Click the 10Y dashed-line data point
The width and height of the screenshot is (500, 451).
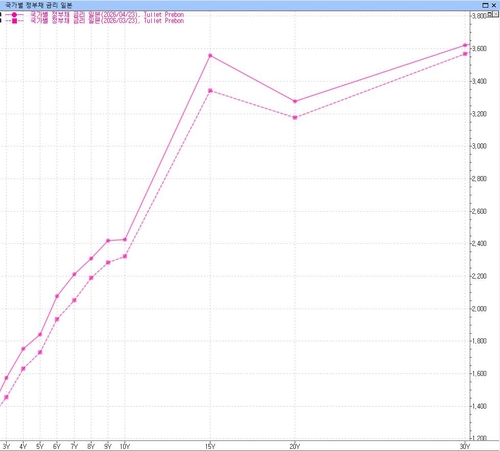(x=125, y=256)
